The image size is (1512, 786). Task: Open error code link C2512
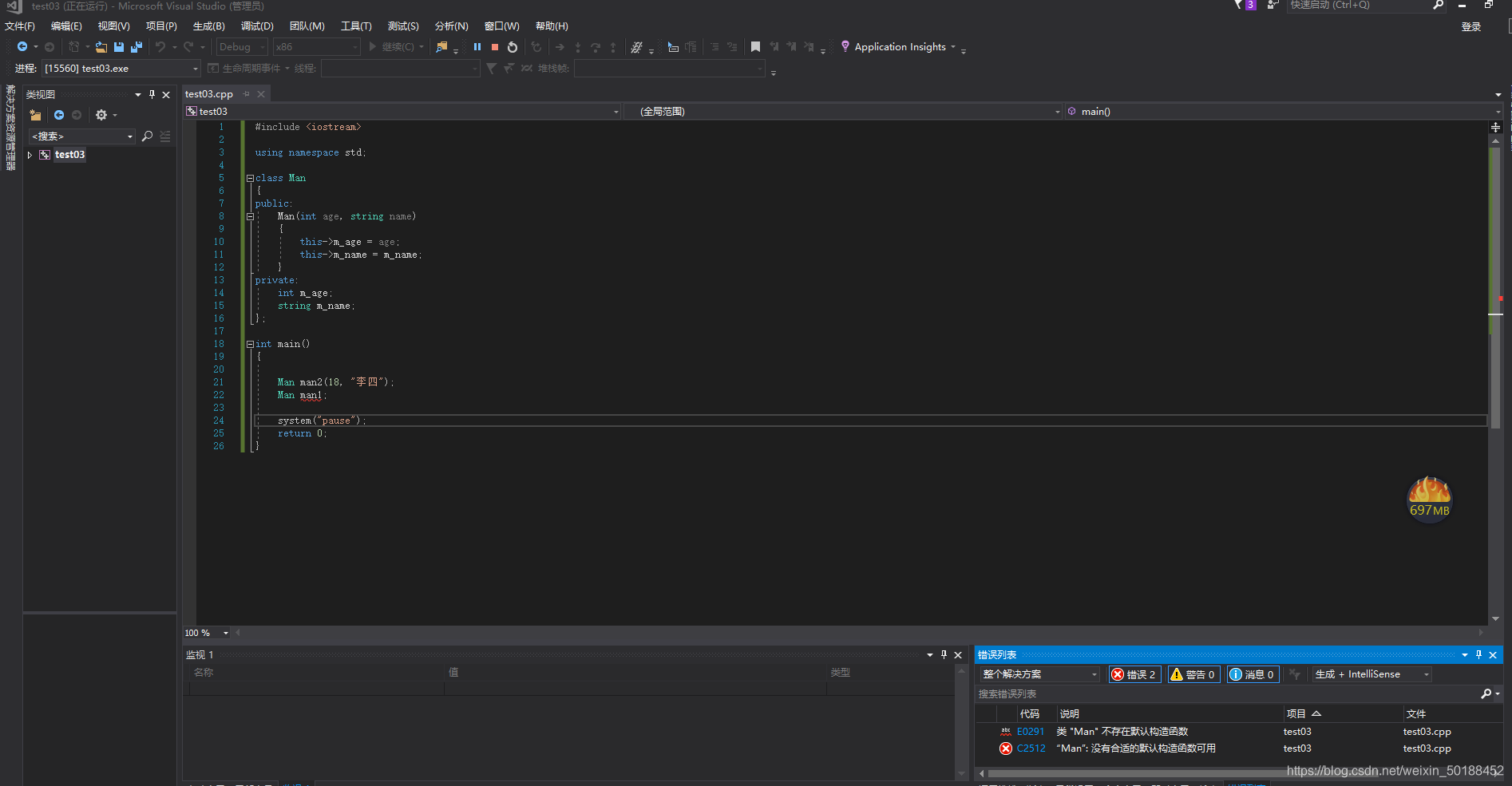click(x=1031, y=748)
